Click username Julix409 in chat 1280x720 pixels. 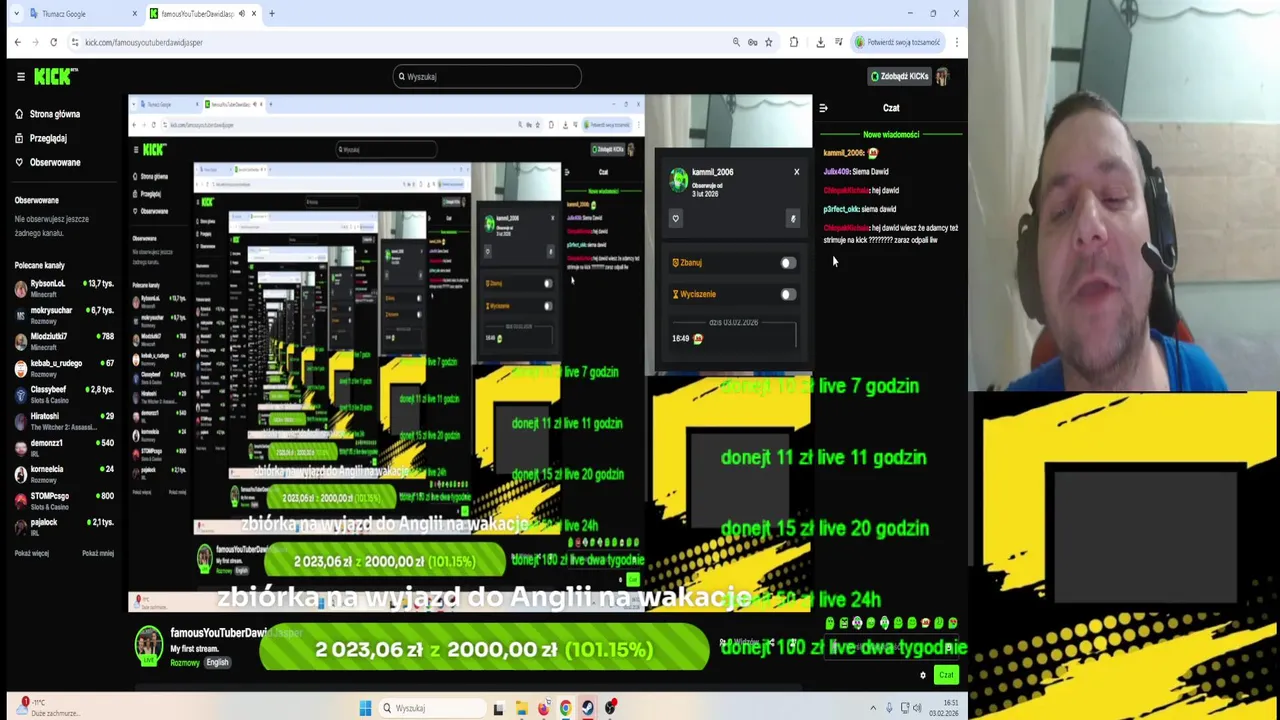point(837,172)
